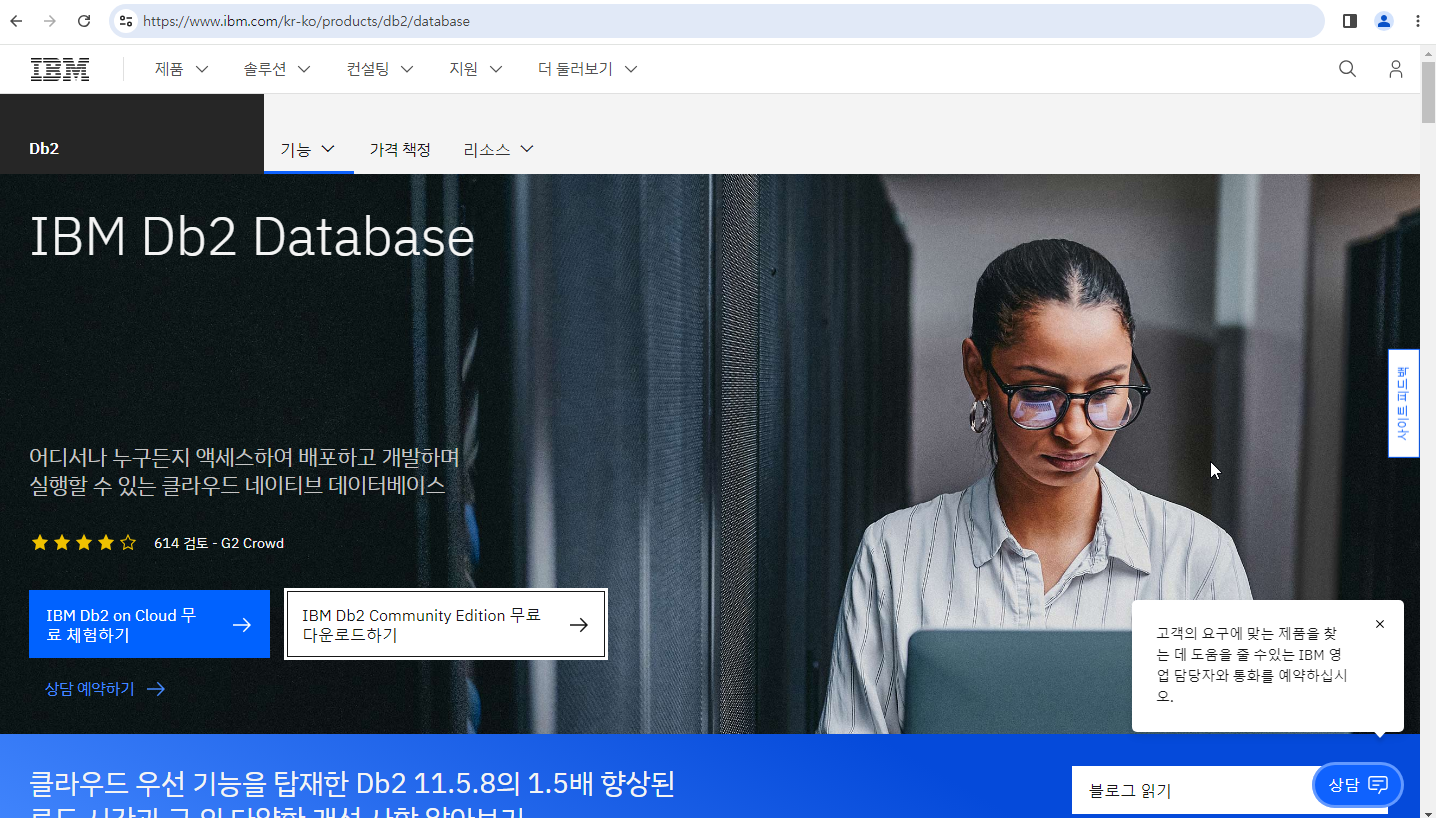This screenshot has width=1436, height=818.
Task: Expand the 더 둘러보기 menu
Action: click(x=587, y=69)
